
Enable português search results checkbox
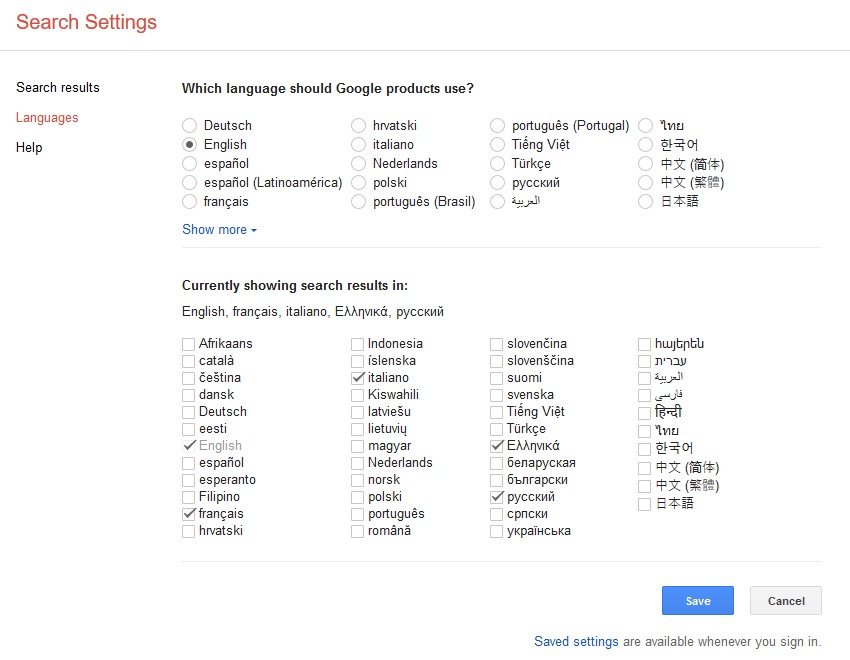(357, 514)
